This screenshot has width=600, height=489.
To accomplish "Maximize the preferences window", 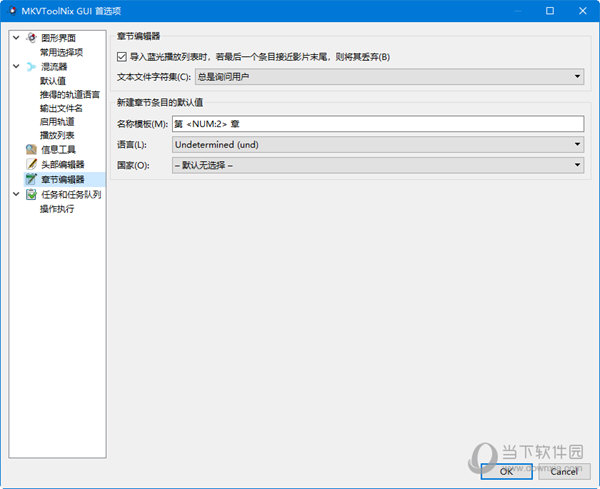I will tap(550, 11).
